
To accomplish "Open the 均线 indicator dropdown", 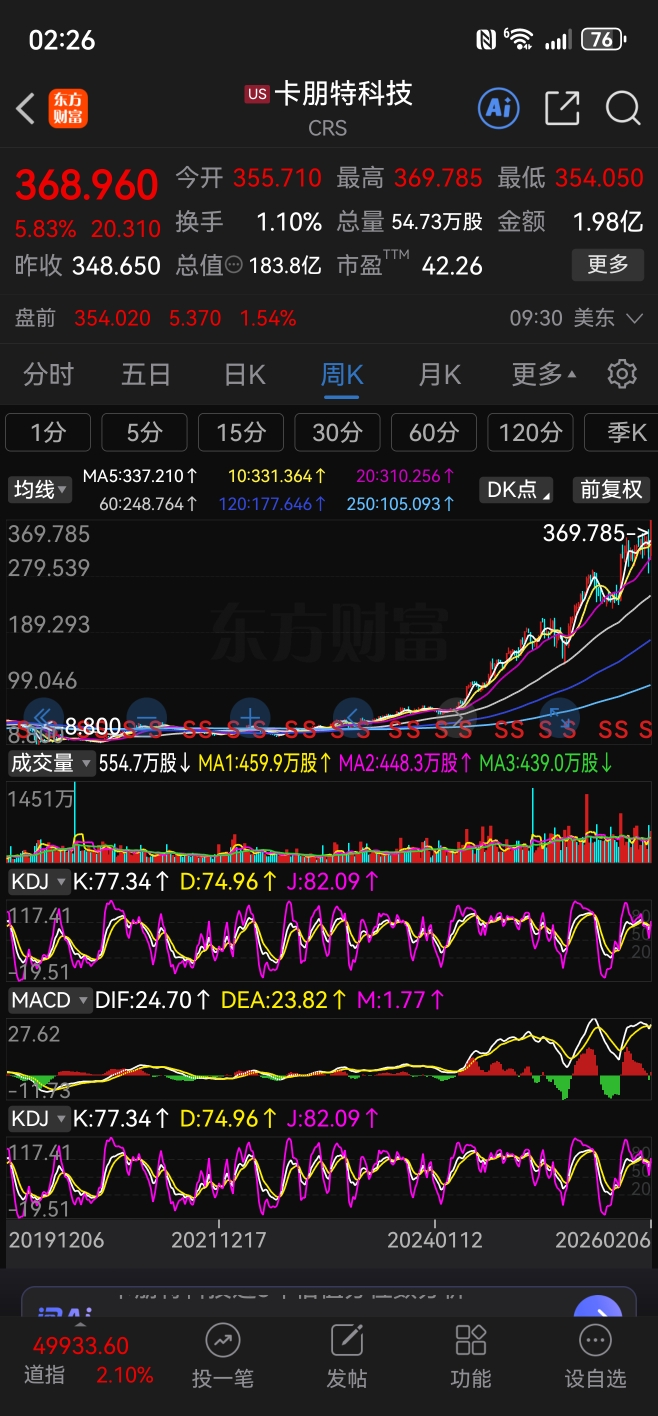I will [x=40, y=490].
